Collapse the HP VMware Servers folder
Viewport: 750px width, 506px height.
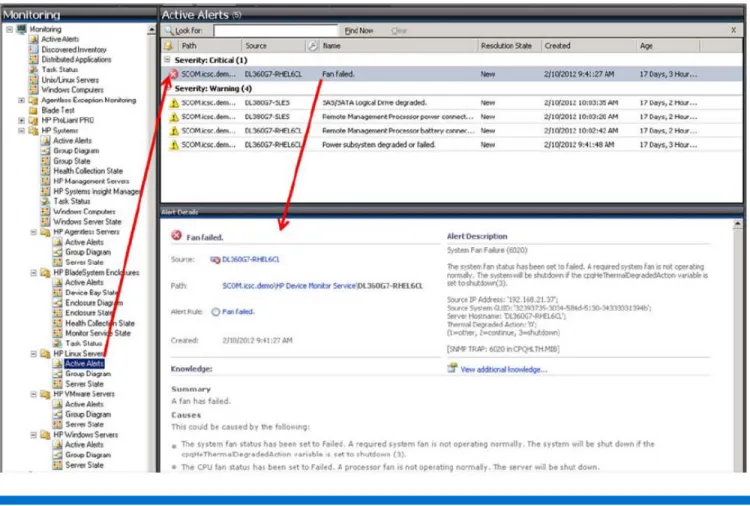[x=33, y=395]
